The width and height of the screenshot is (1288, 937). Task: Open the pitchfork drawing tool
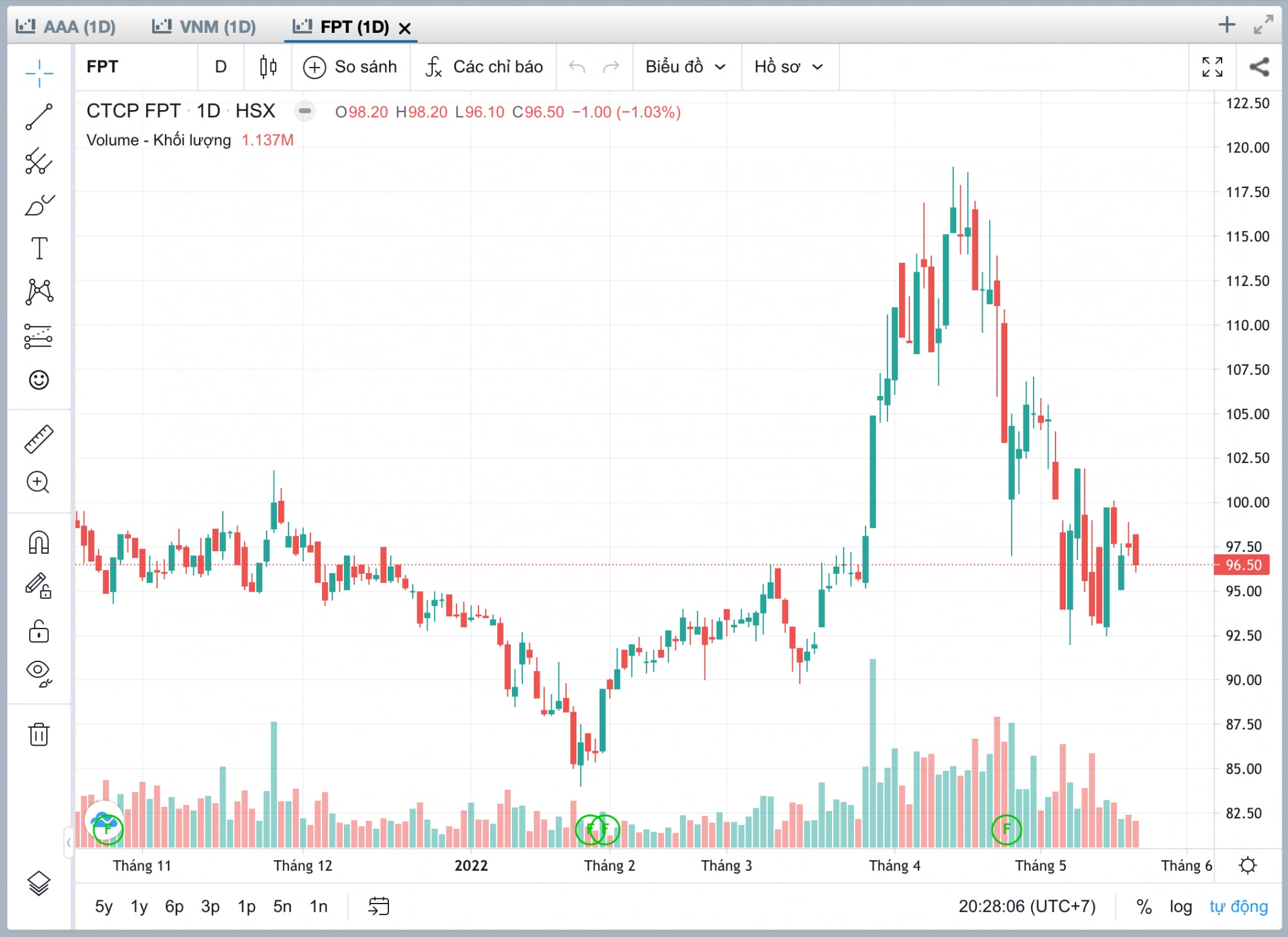(39, 161)
